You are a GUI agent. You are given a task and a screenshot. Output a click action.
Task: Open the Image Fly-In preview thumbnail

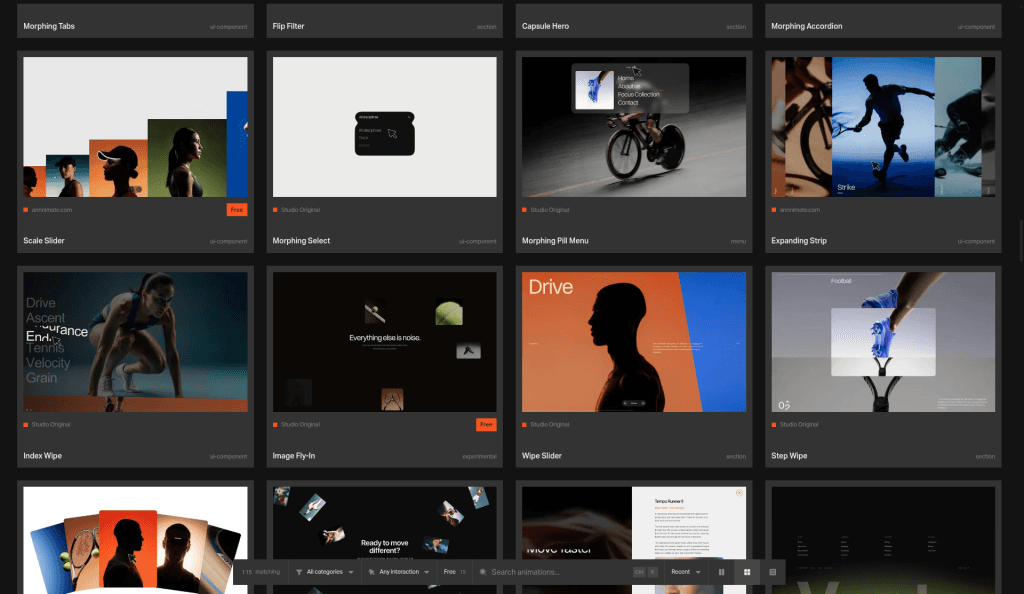click(x=385, y=342)
